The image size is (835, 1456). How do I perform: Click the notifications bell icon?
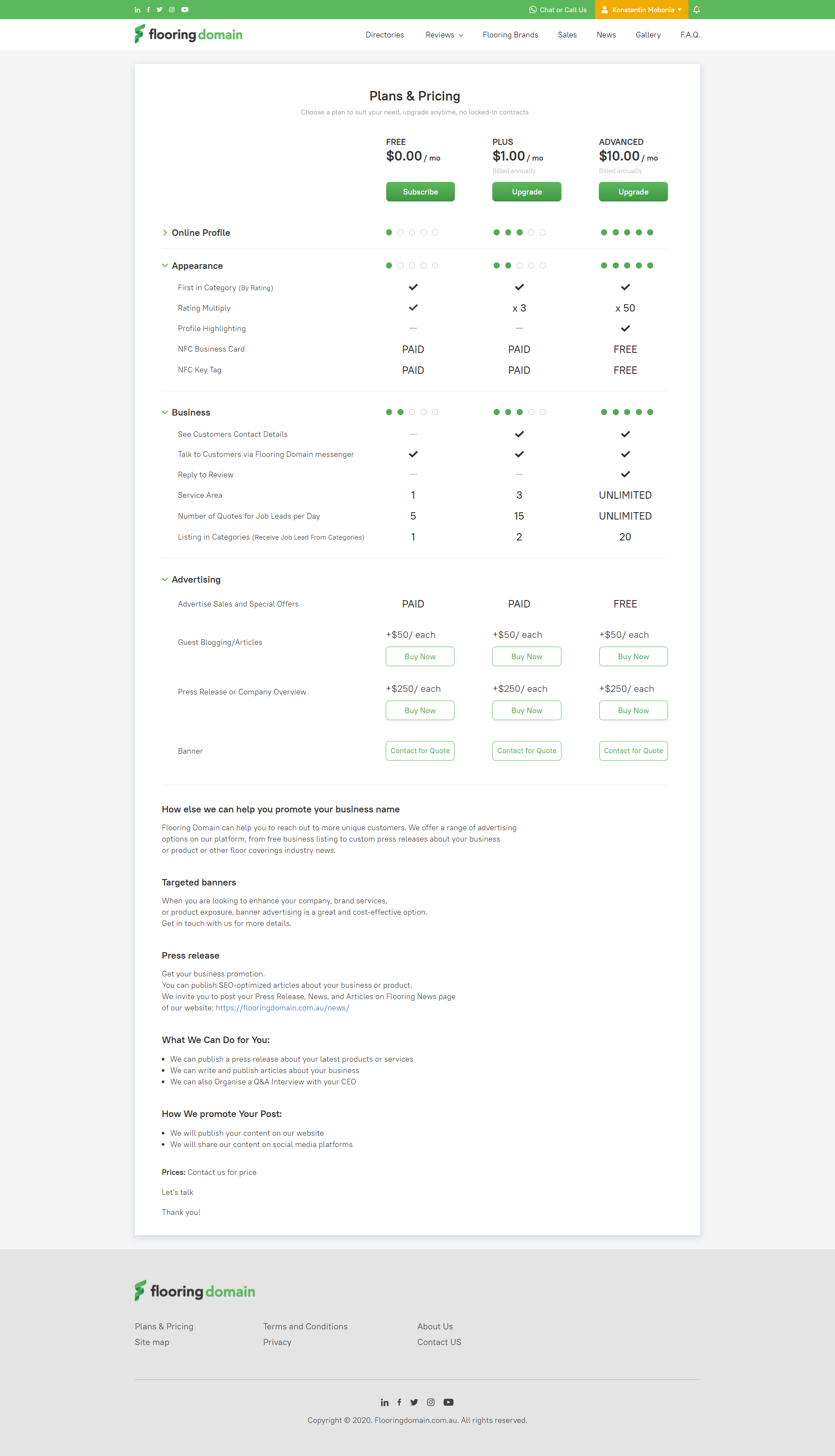pos(696,10)
